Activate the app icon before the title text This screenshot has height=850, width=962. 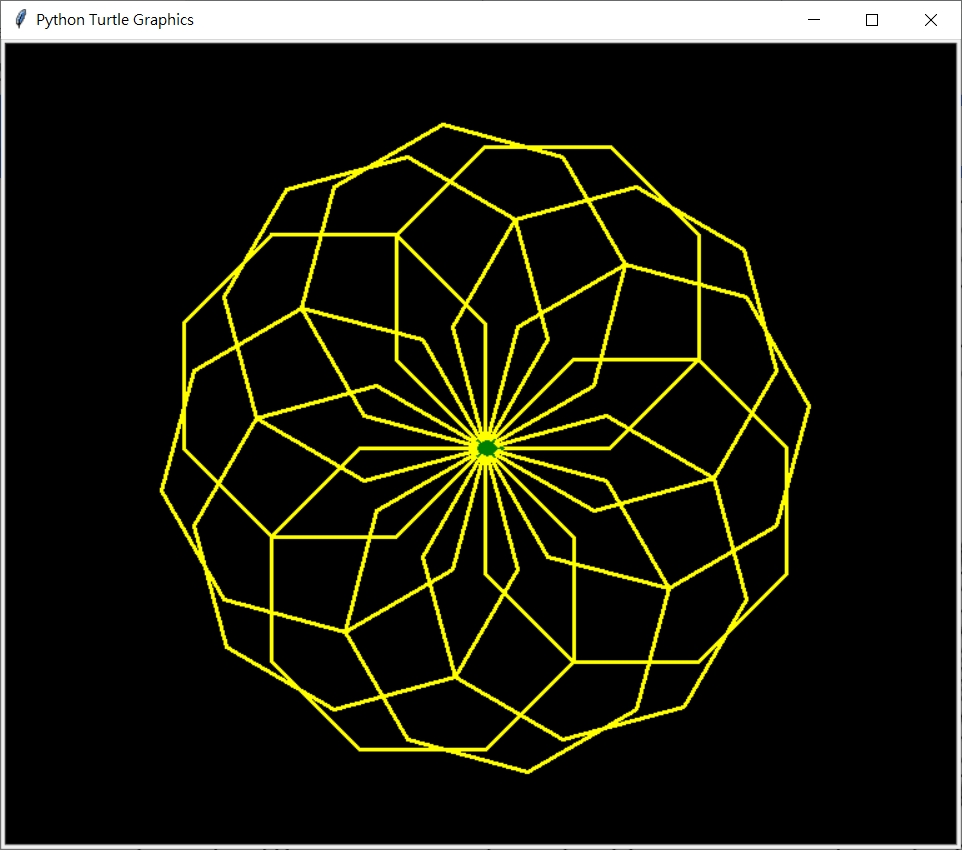[x=18, y=19]
